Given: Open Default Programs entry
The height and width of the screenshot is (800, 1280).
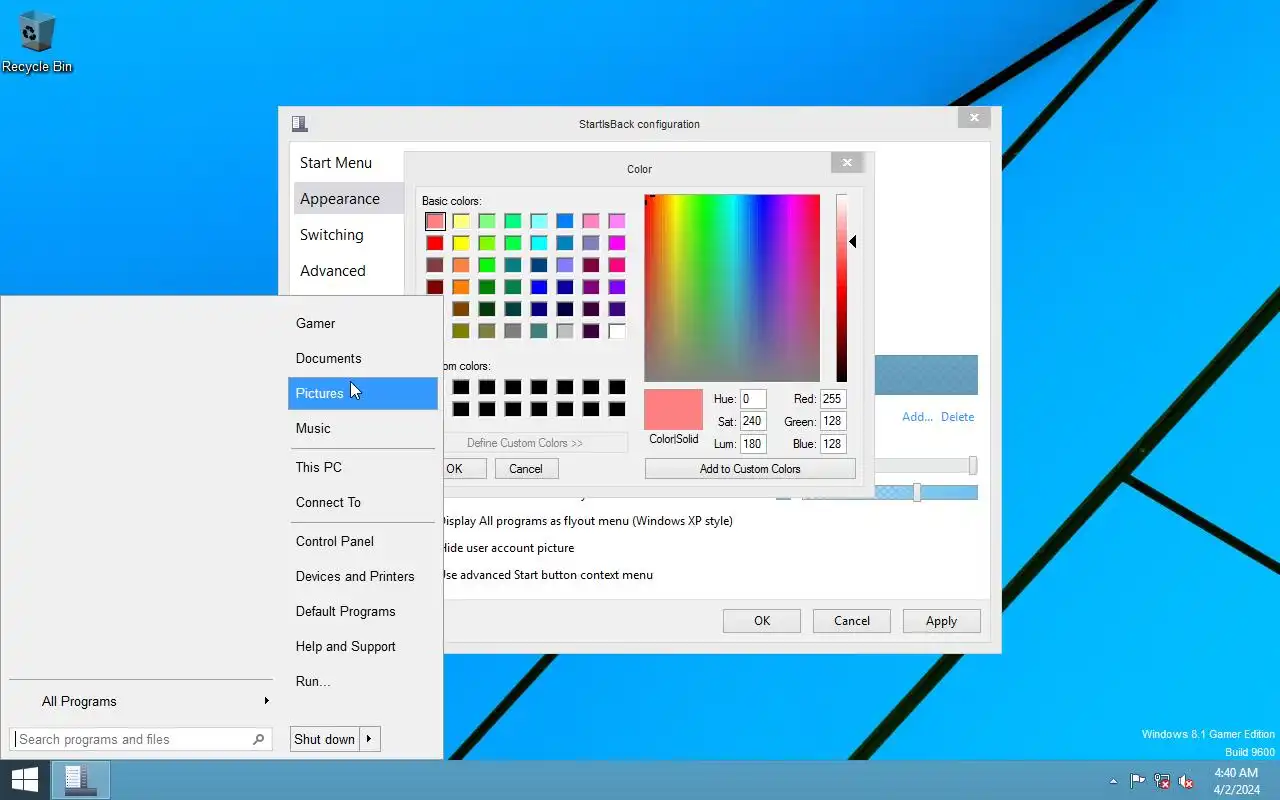Looking at the screenshot, I should (x=363, y=611).
